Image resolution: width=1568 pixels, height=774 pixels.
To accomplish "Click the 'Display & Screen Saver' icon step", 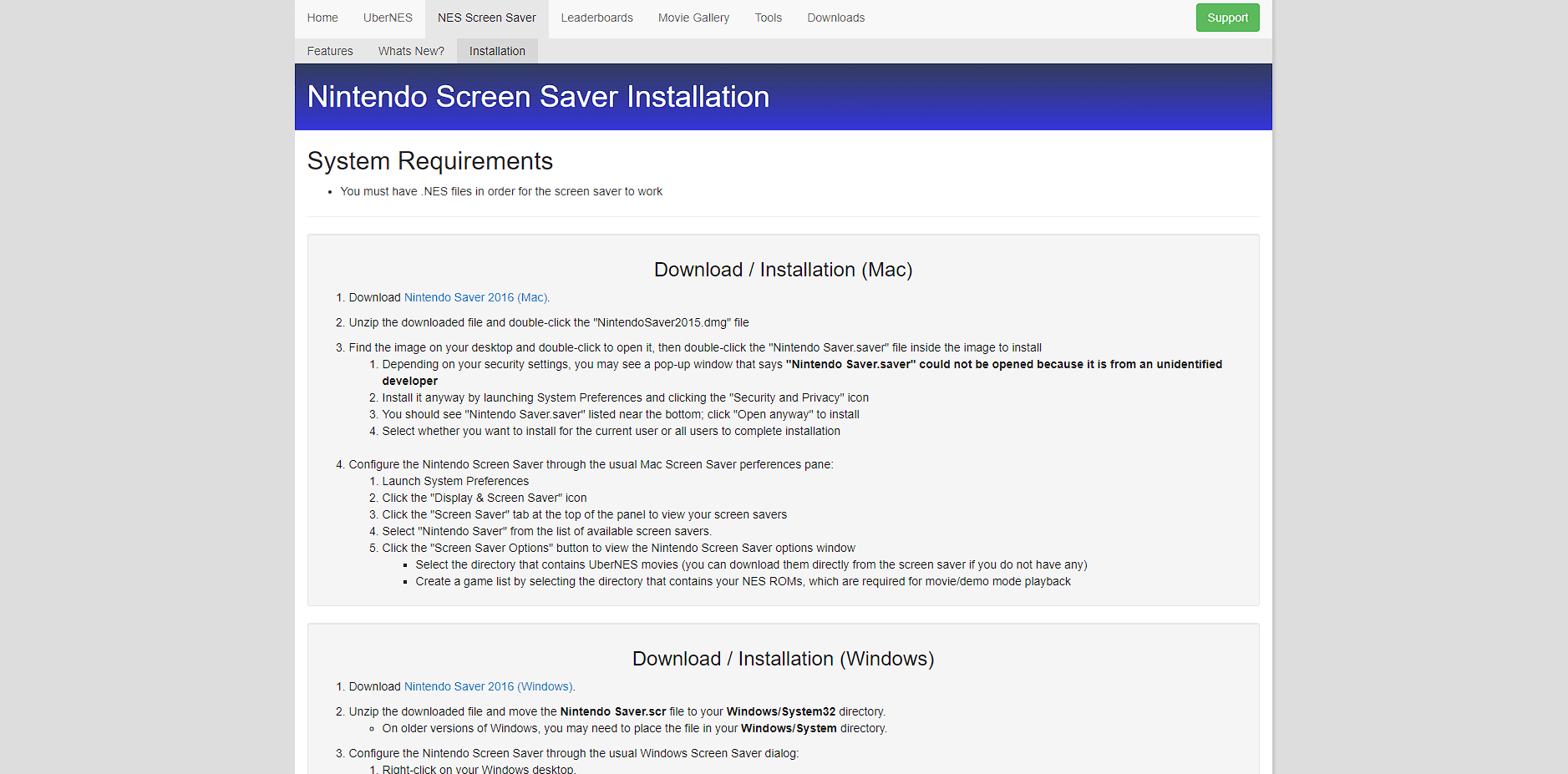I will click(x=485, y=498).
